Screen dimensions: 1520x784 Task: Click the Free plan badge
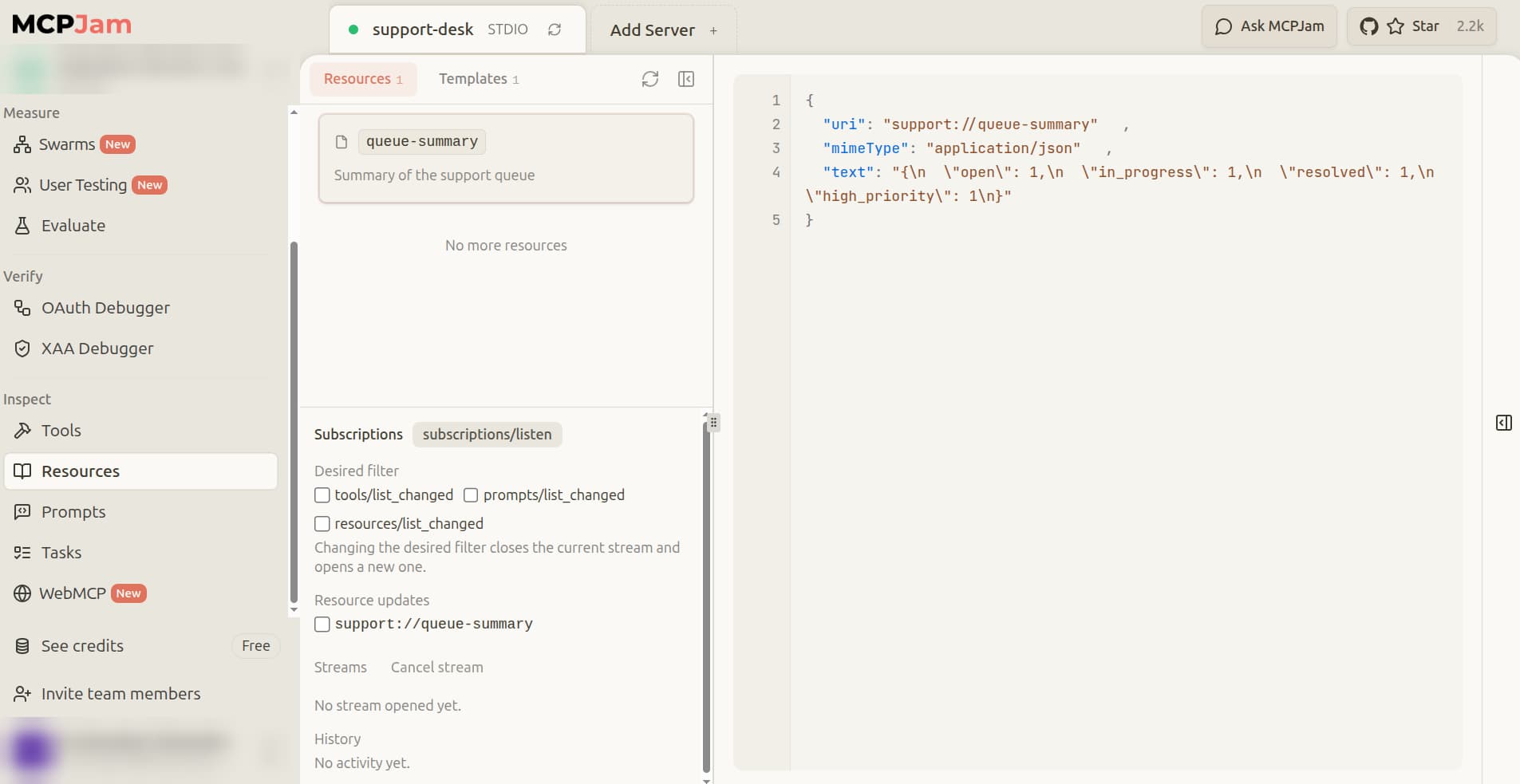(x=255, y=646)
